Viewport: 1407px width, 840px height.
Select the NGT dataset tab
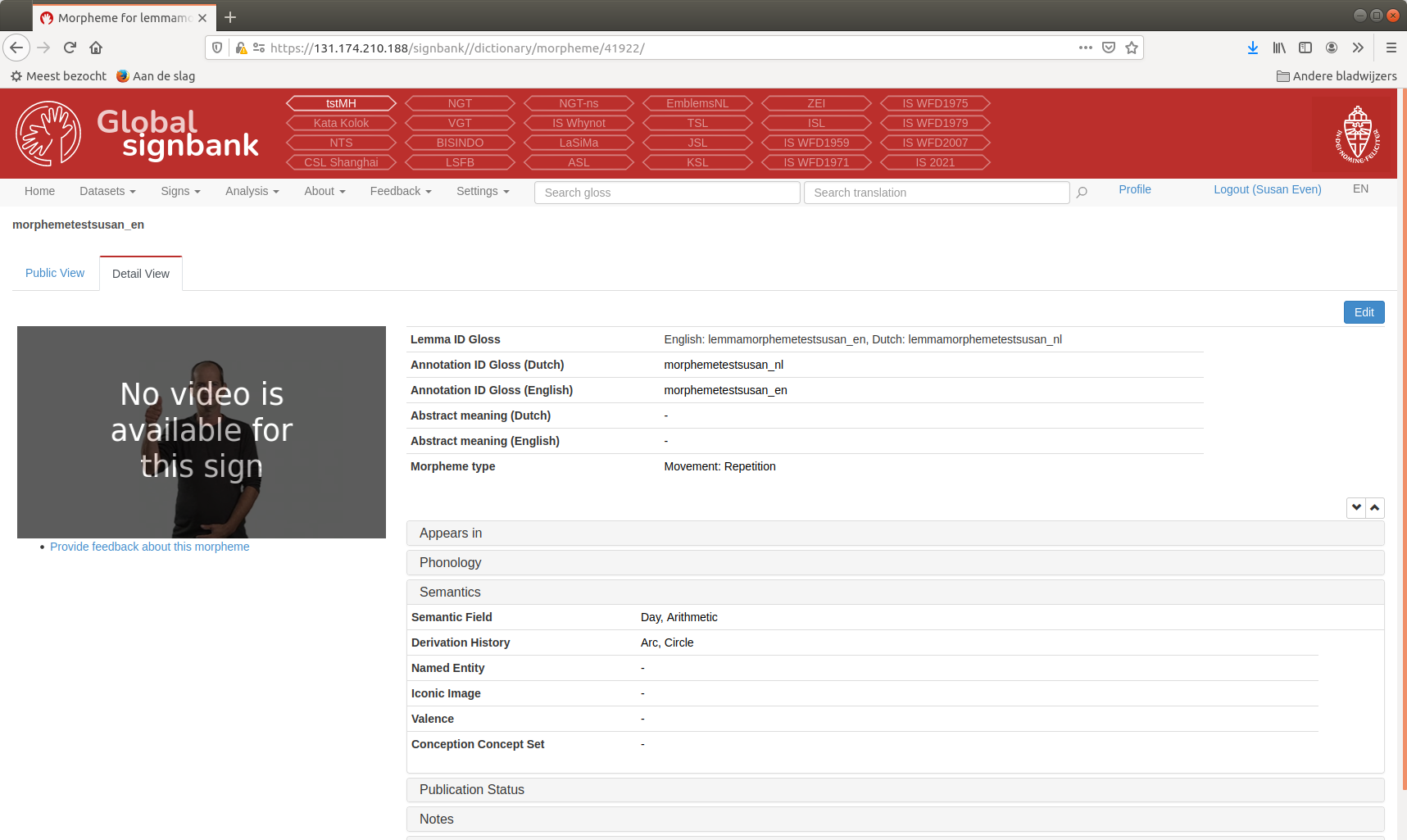[x=460, y=102]
